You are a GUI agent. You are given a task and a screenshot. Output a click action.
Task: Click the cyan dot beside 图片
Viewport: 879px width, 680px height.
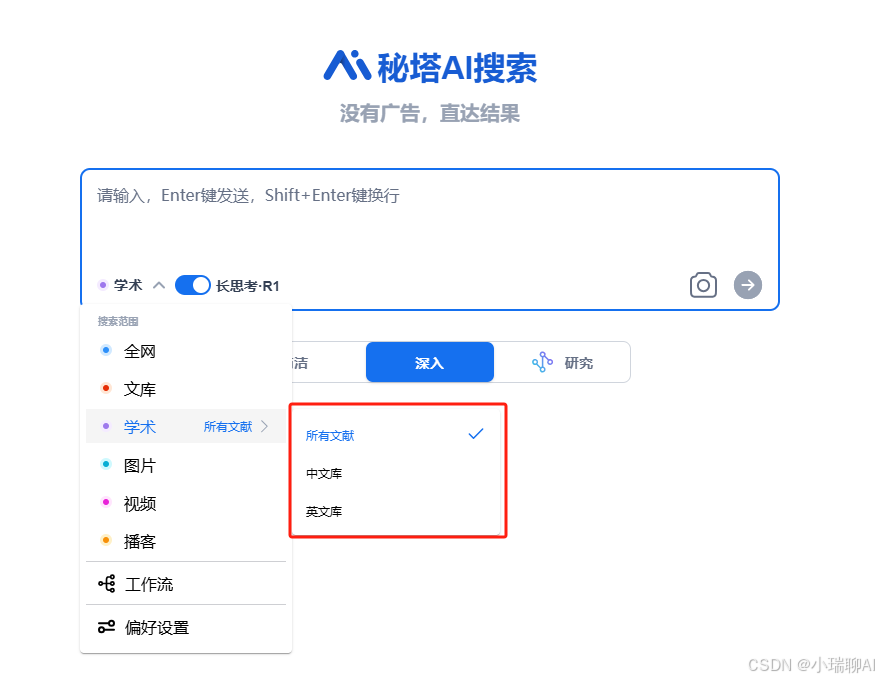coord(105,464)
